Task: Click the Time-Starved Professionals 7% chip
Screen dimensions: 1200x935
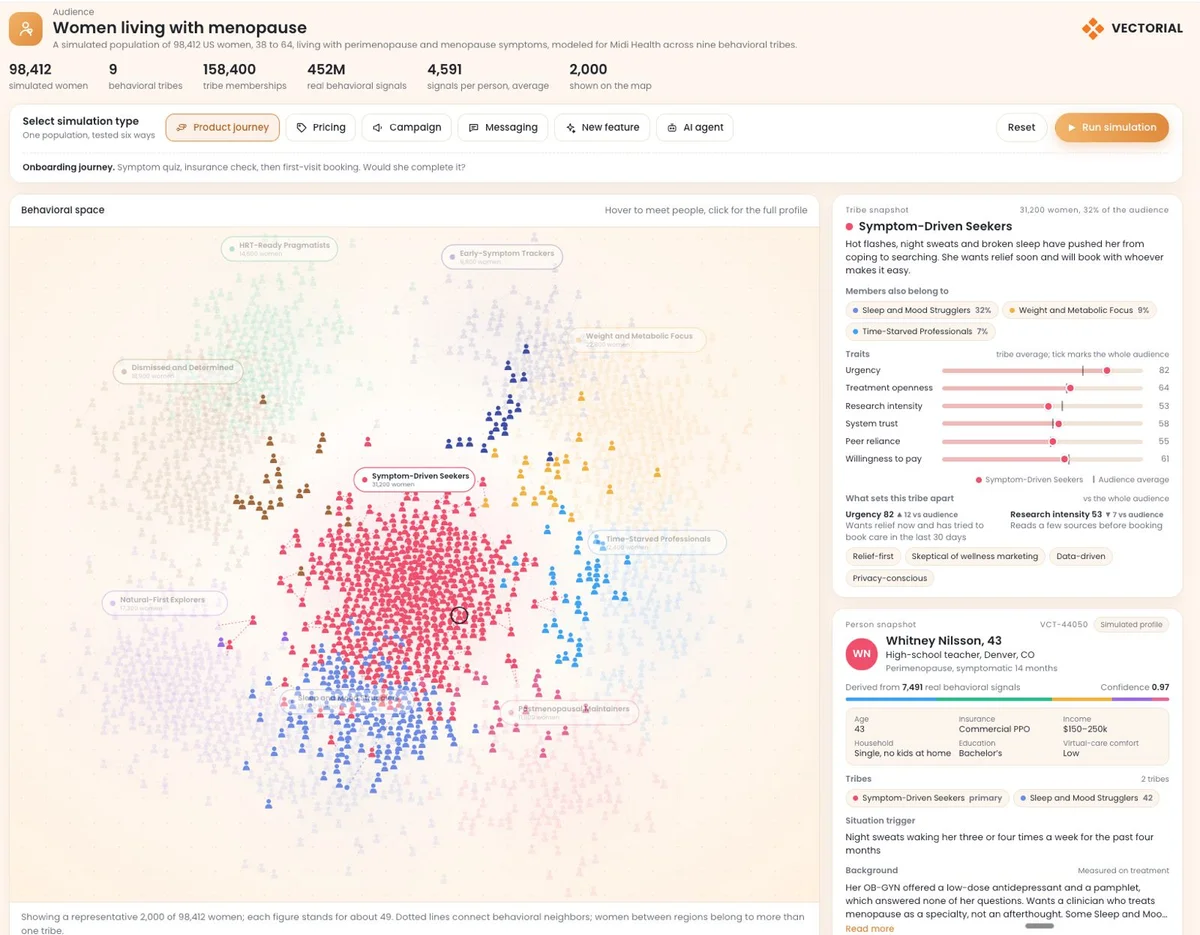Action: (x=920, y=331)
